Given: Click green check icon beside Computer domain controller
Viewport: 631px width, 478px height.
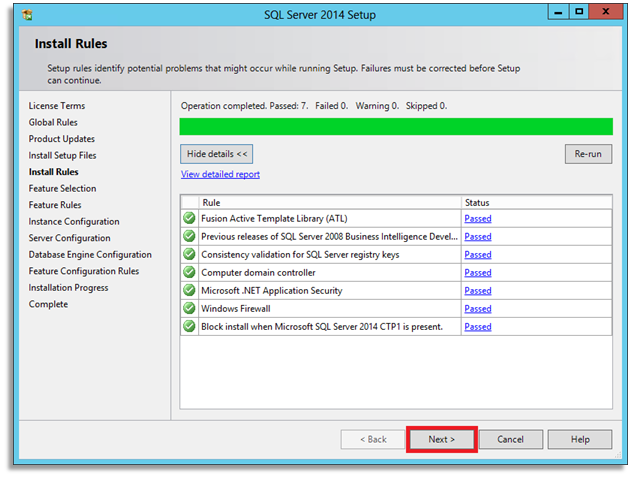Looking at the screenshot, I should click(x=189, y=272).
